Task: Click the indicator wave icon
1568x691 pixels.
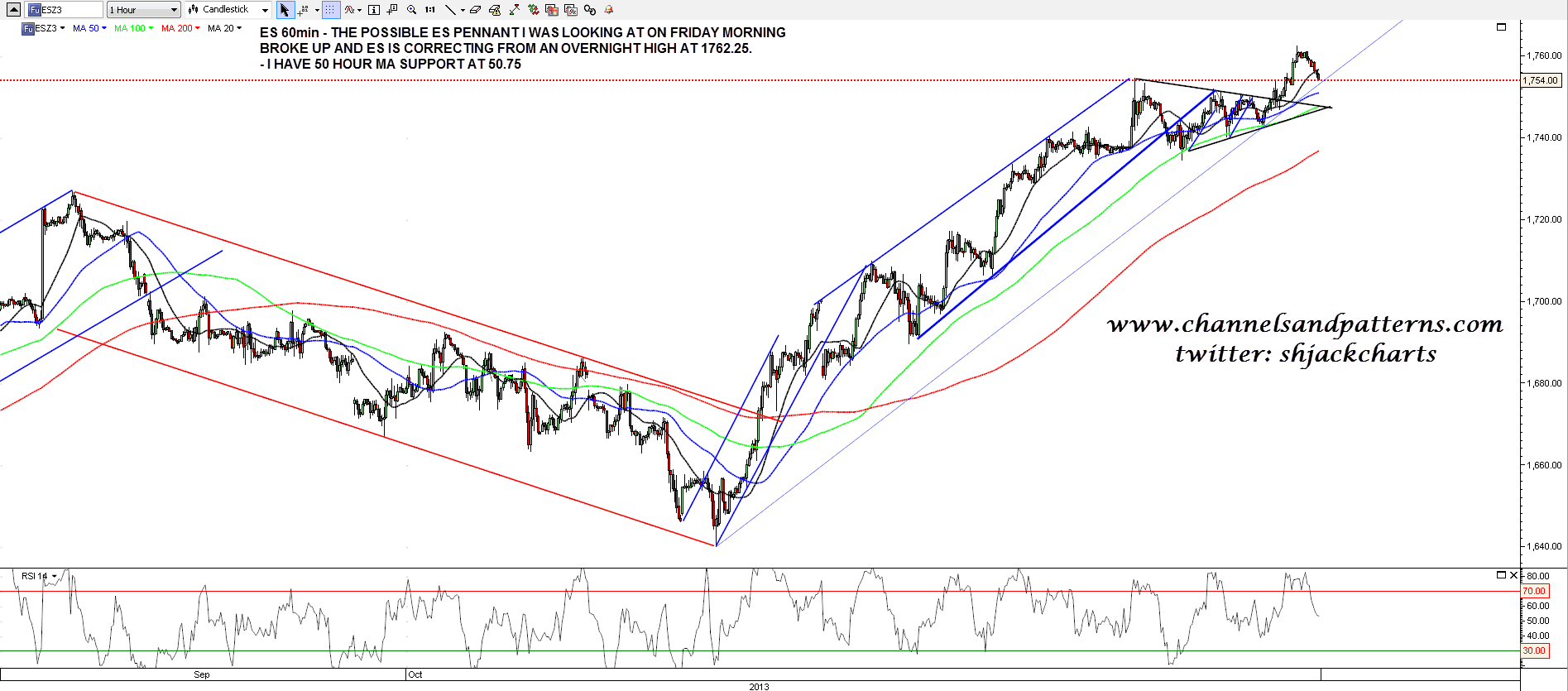Action: pos(350,10)
